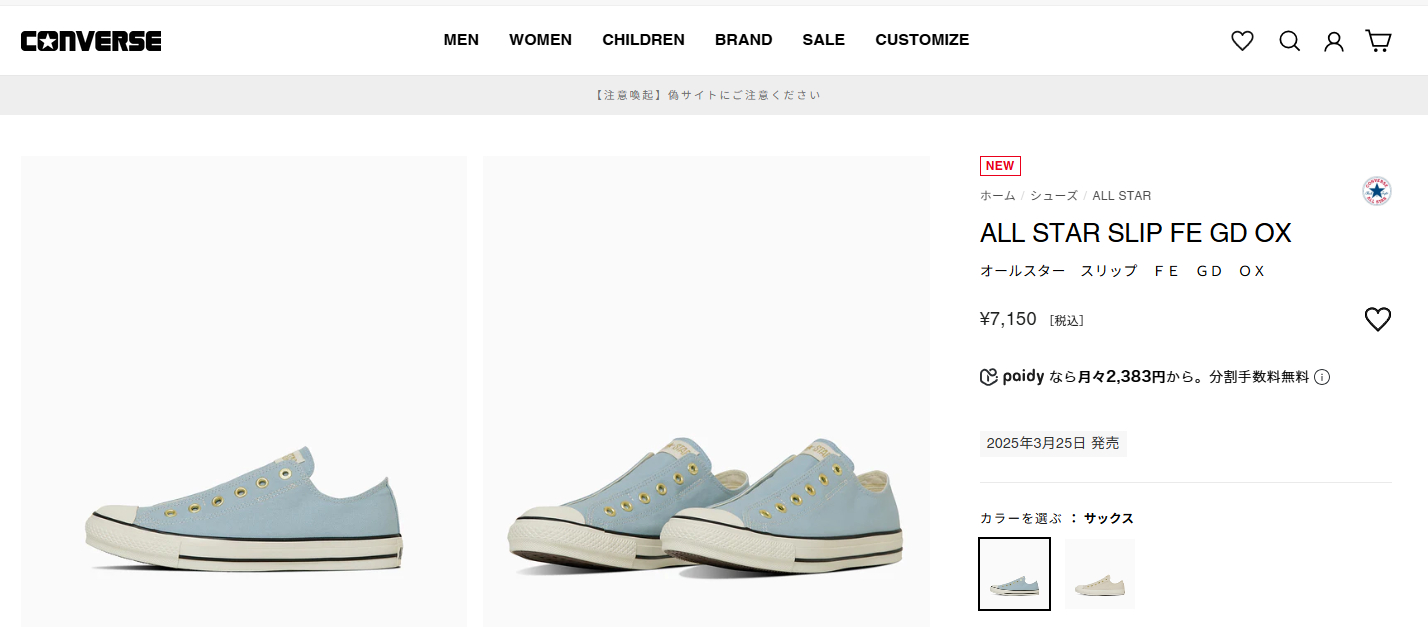Select the beige color swatch
Screen dimensions: 1428x627
tap(1099, 574)
